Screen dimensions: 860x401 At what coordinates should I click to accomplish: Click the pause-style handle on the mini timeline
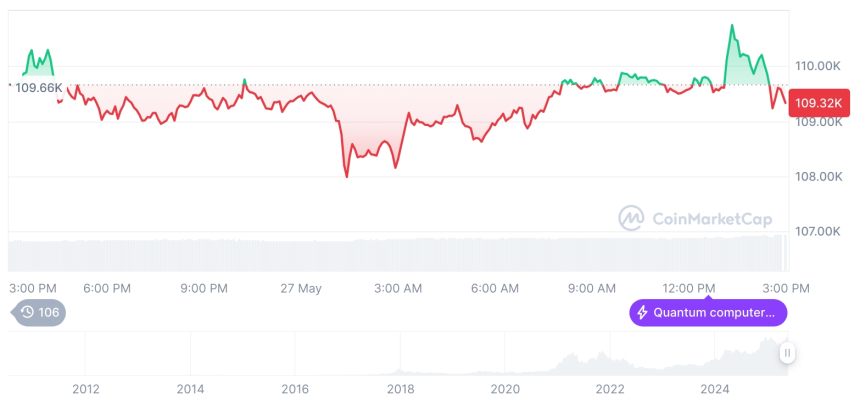point(788,353)
